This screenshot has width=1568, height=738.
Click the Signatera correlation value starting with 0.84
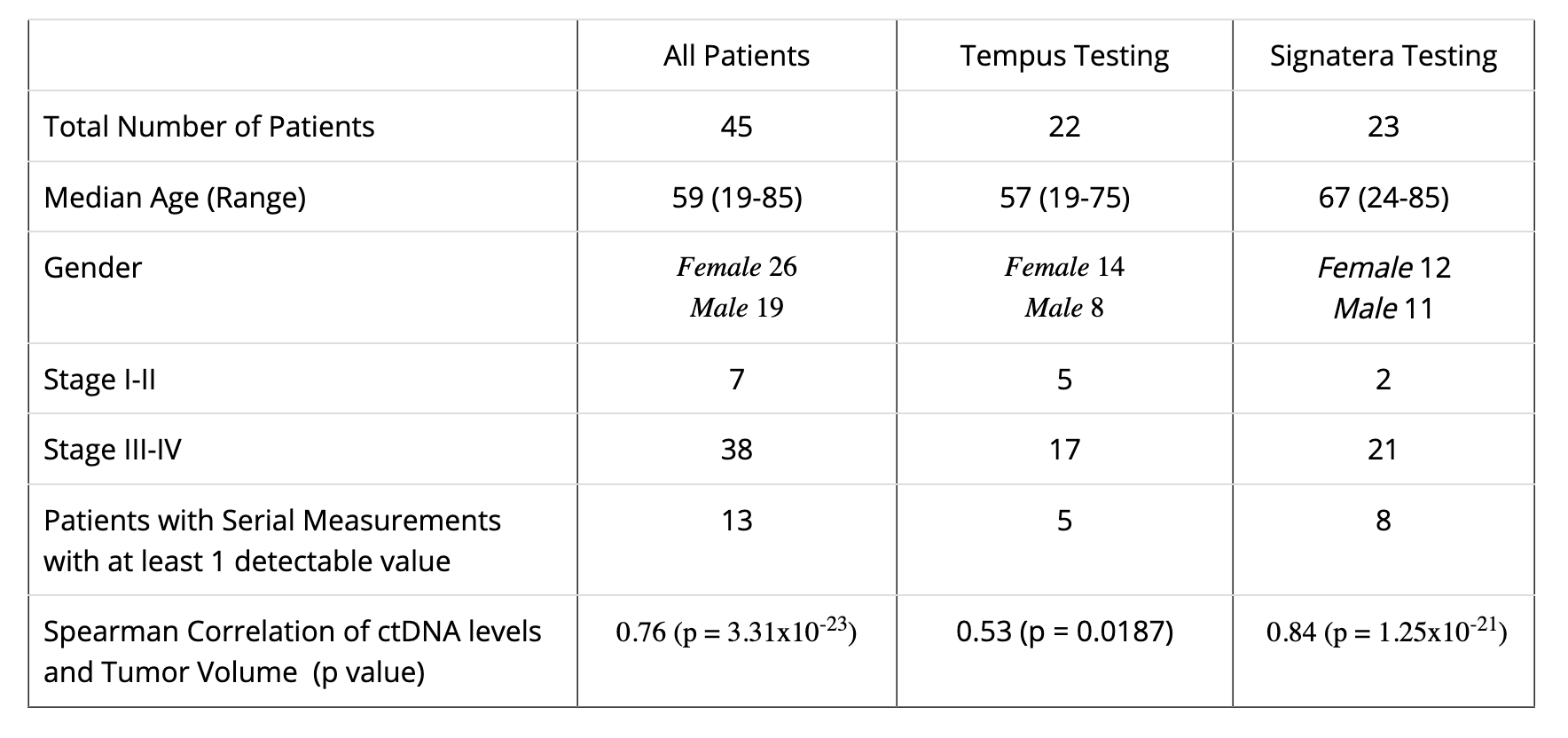(1386, 632)
